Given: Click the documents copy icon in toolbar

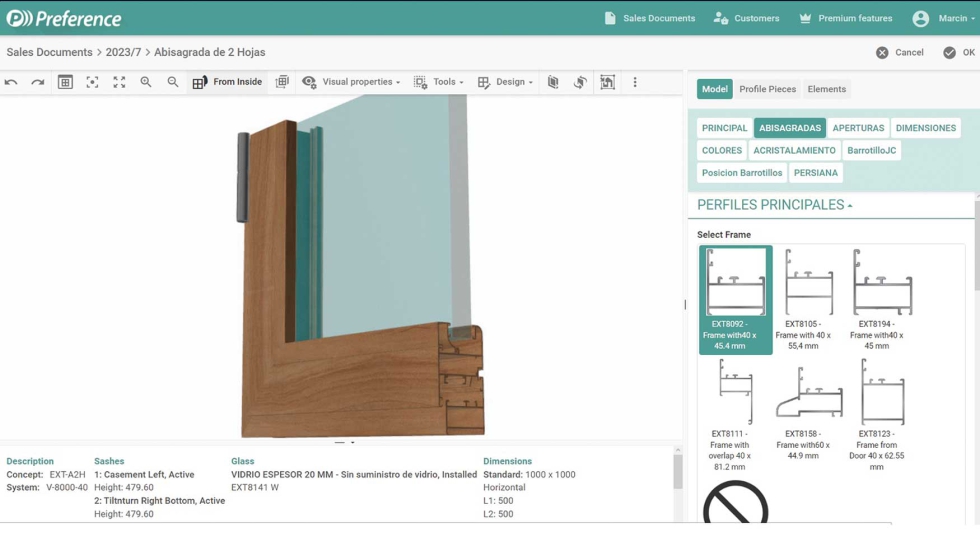Looking at the screenshot, I should coord(552,82).
